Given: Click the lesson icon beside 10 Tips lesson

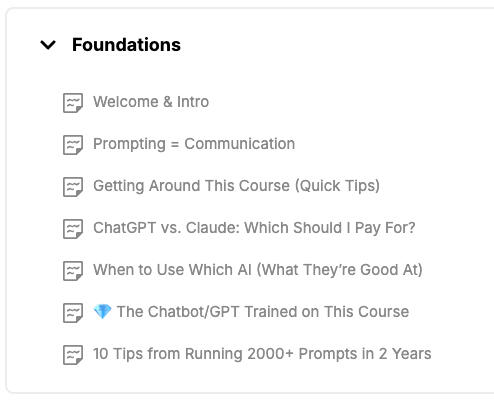Looking at the screenshot, I should point(73,355).
